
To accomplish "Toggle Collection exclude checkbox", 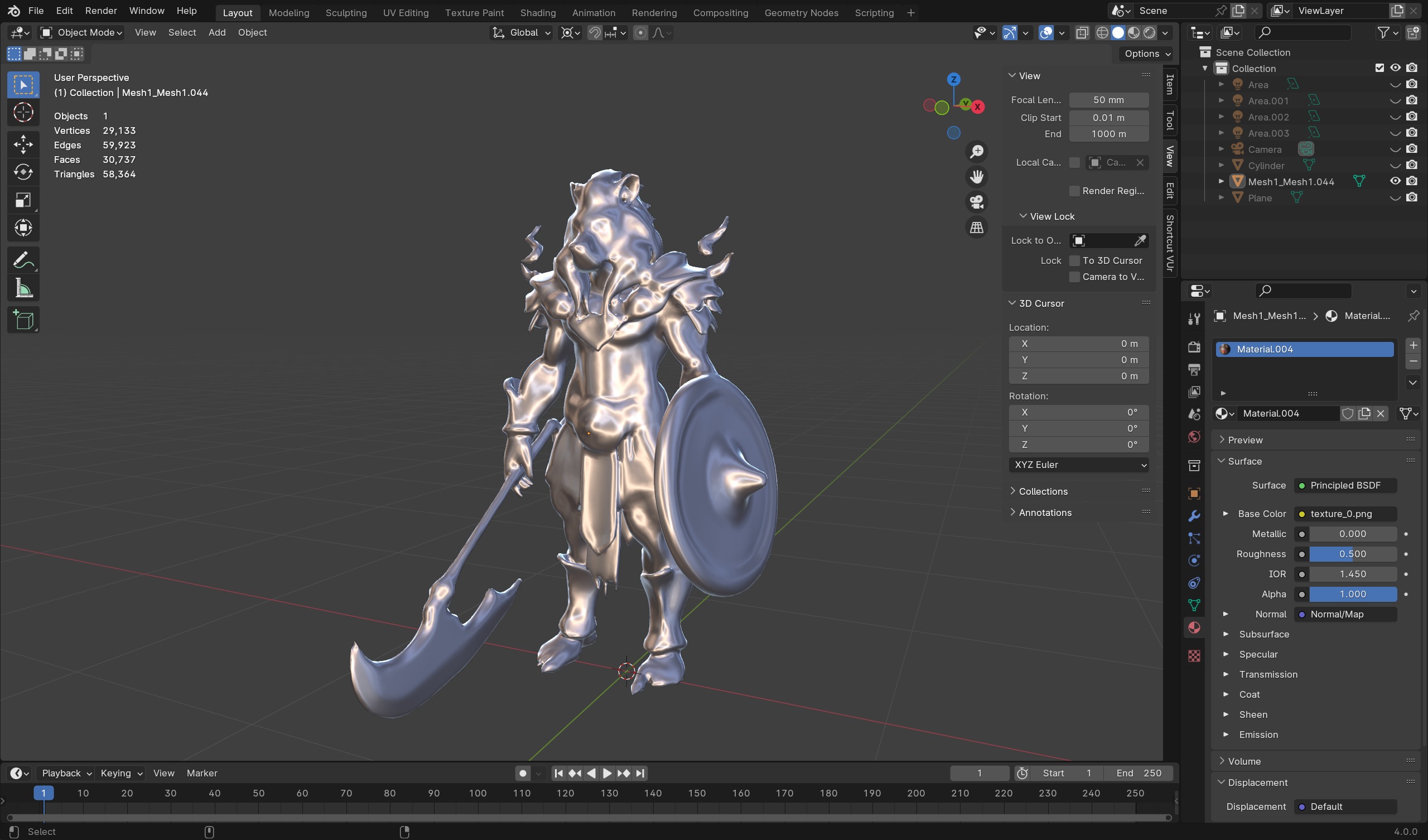I will [x=1379, y=68].
